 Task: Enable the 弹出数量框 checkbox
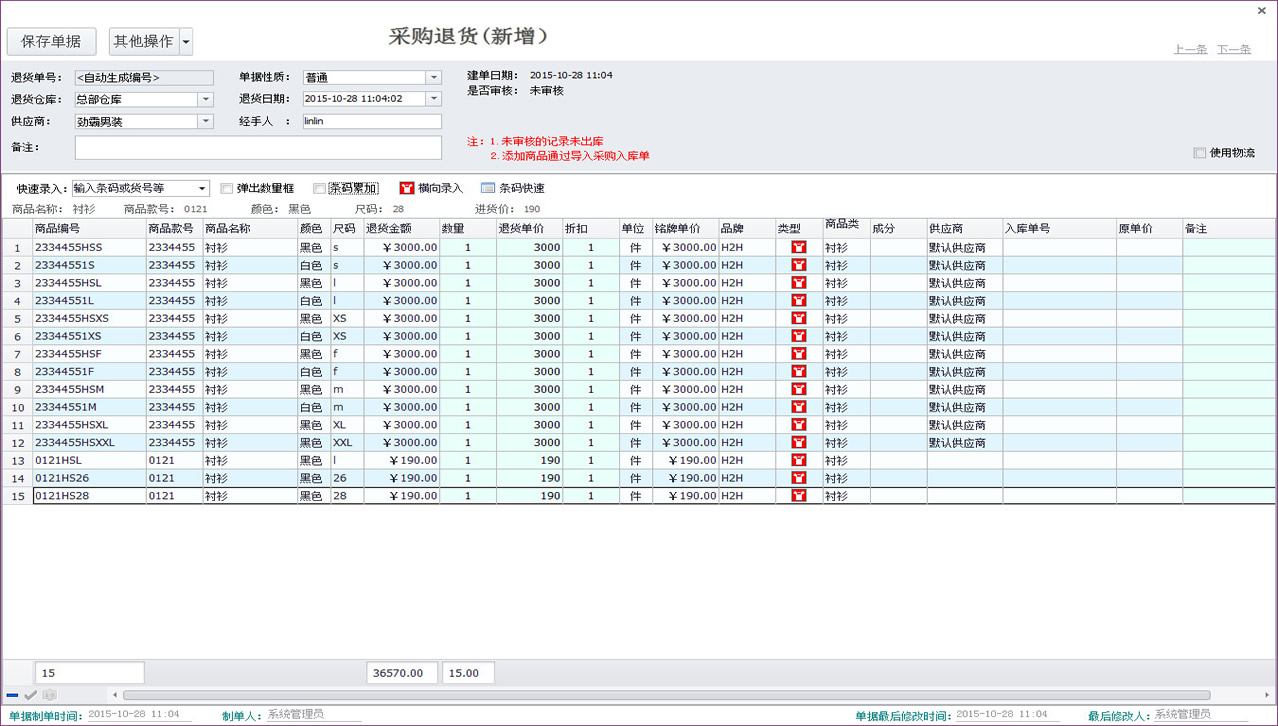point(227,189)
